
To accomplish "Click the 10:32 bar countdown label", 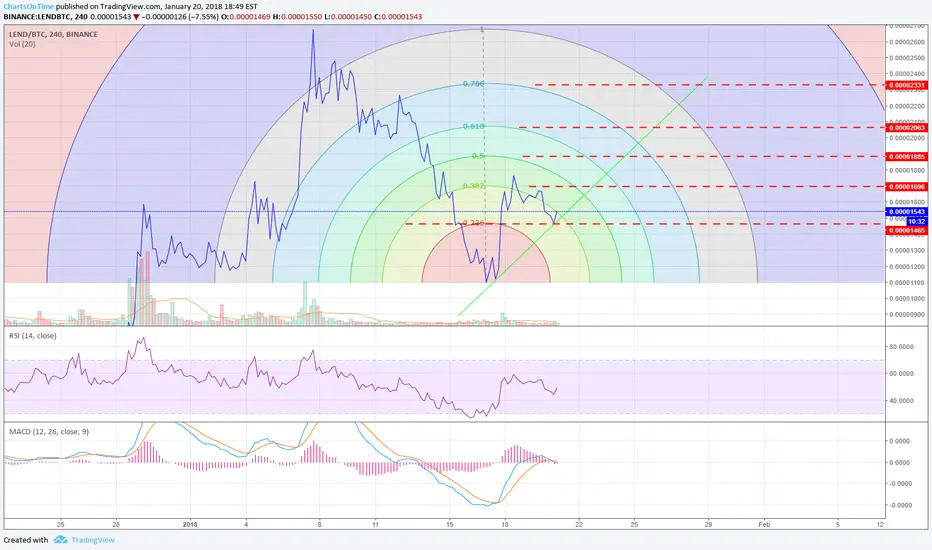I will click(x=916, y=221).
